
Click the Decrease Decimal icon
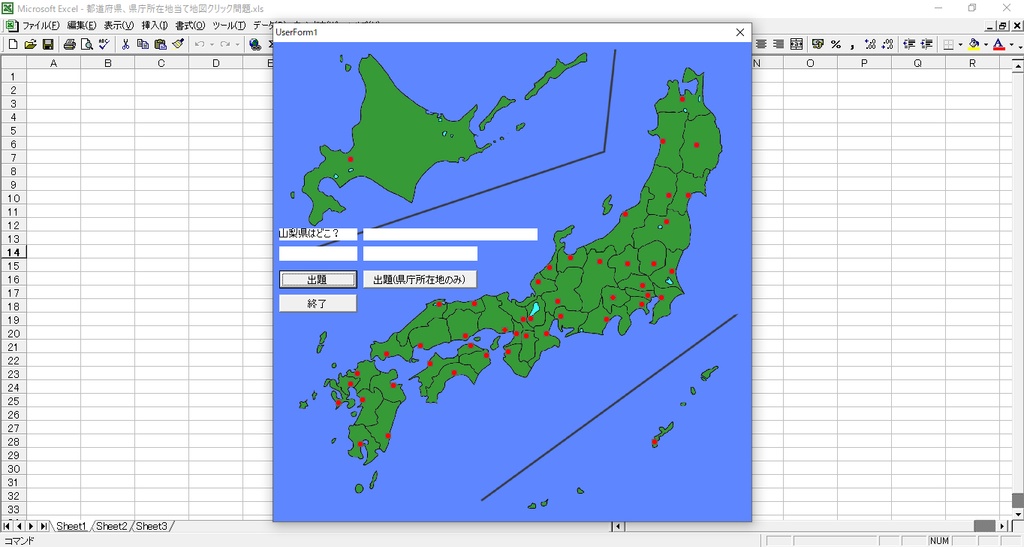point(888,44)
